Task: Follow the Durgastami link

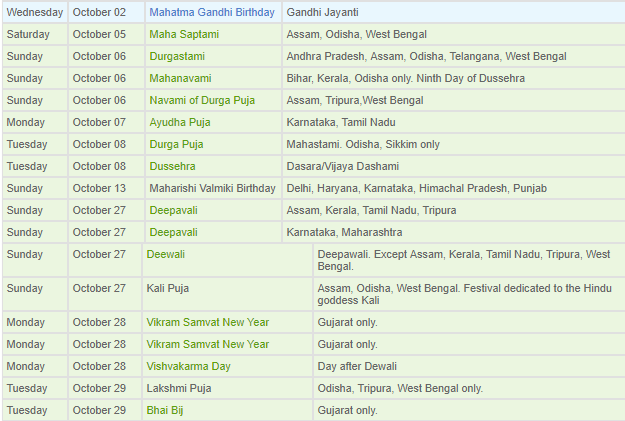Action: click(x=177, y=56)
